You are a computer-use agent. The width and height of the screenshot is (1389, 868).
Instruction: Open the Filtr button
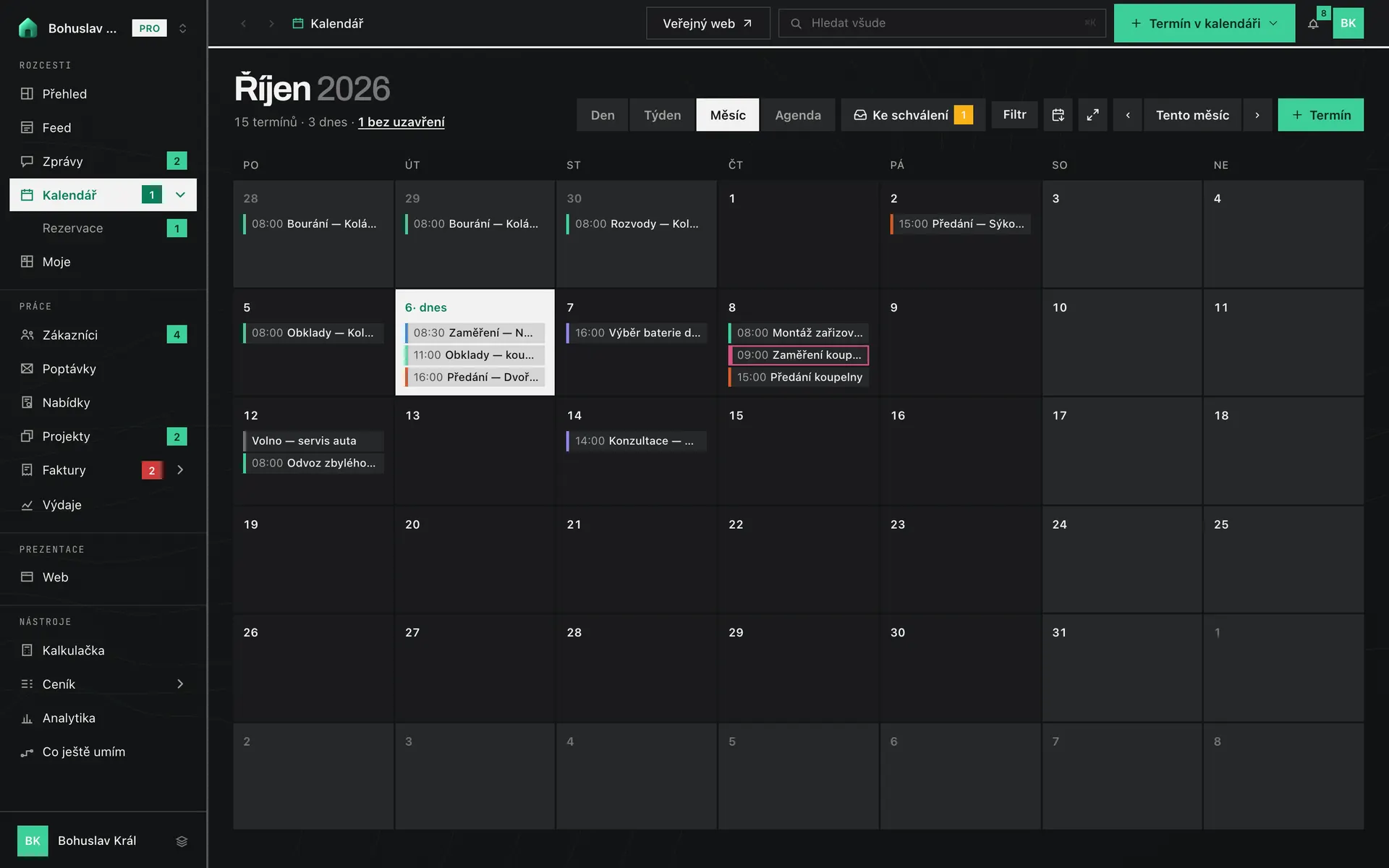(x=1014, y=114)
